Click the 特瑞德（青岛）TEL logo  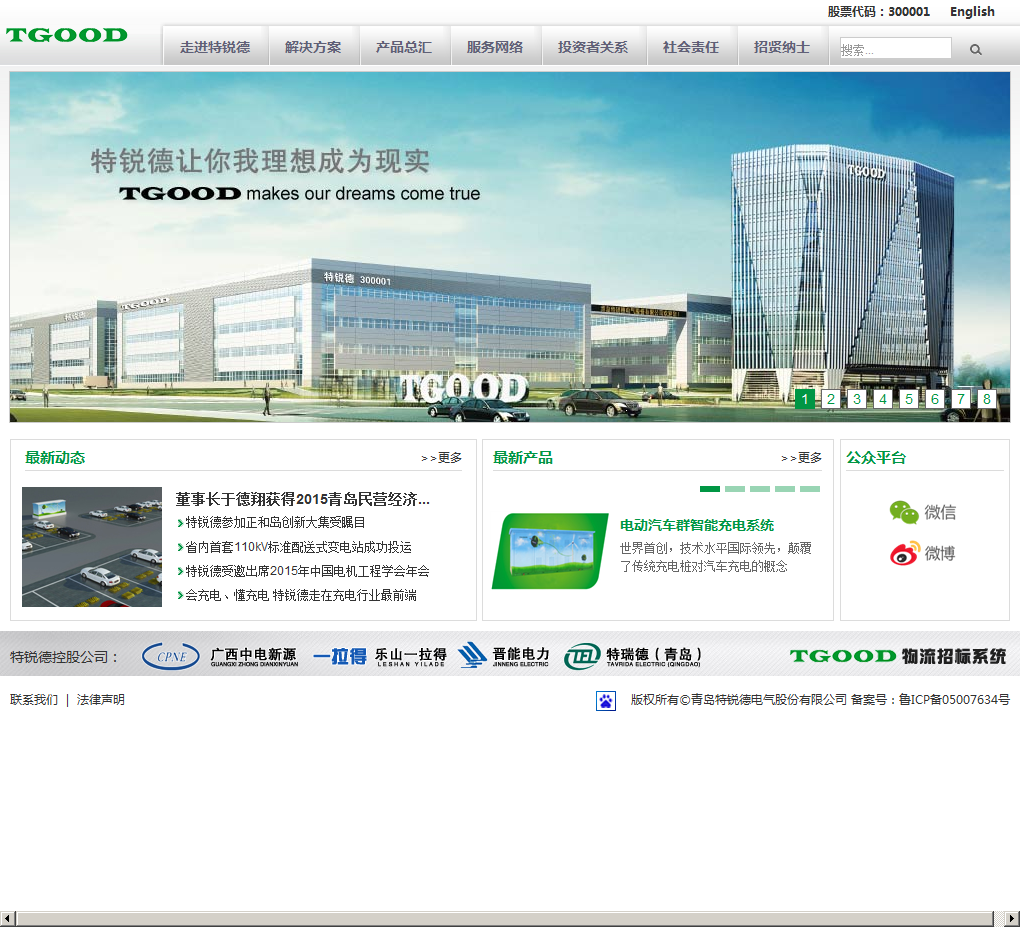633,656
